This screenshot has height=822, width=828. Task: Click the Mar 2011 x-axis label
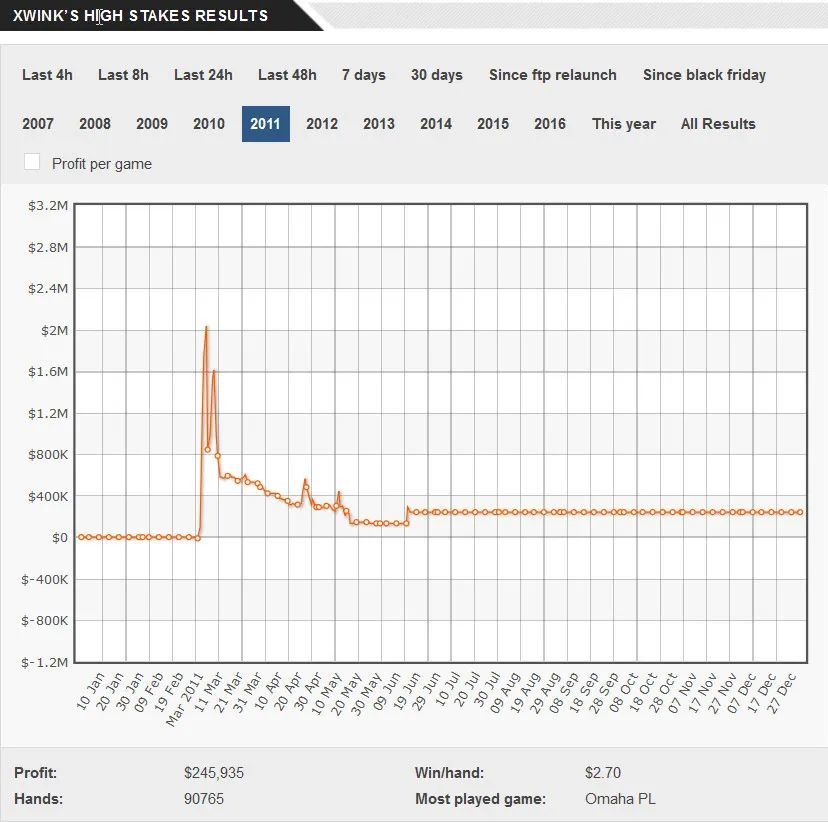pos(185,700)
